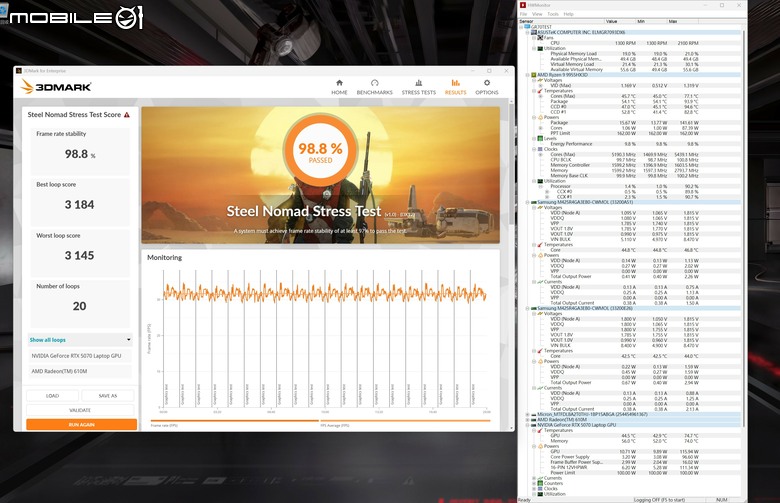Click the HWMonitor title bar app icon
Viewport: 780px width, 503px height.
(523, 5)
